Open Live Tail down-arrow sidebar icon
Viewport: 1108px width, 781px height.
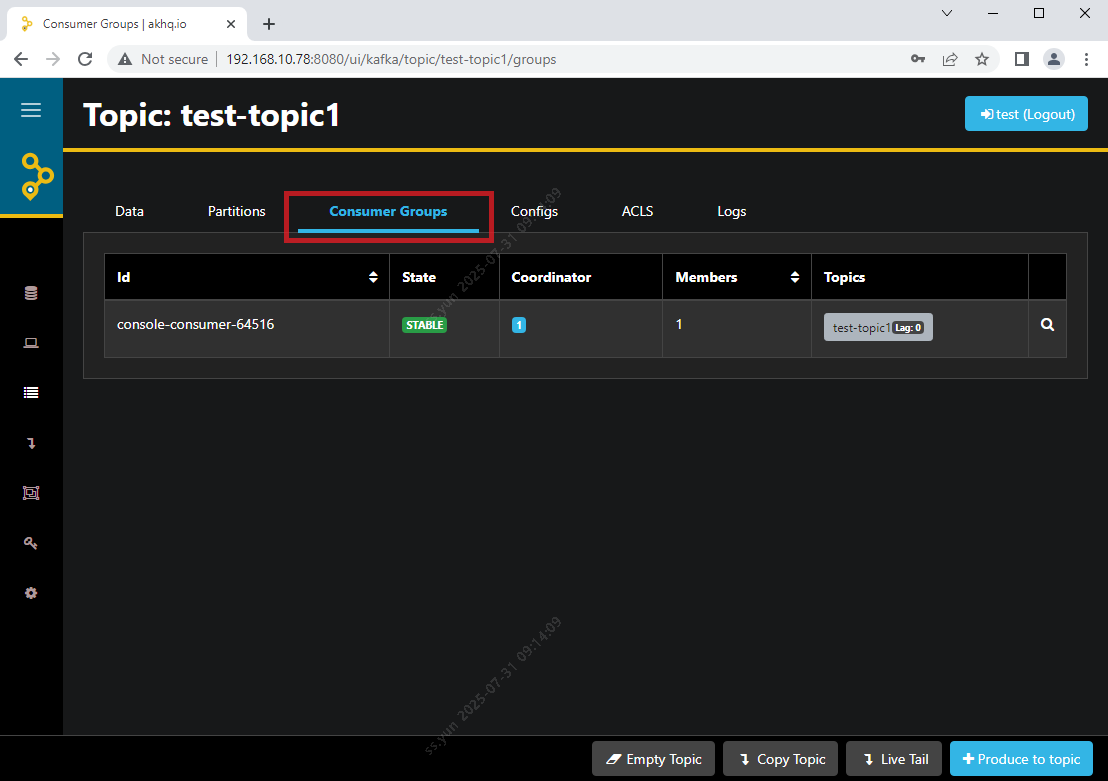[x=31, y=443]
